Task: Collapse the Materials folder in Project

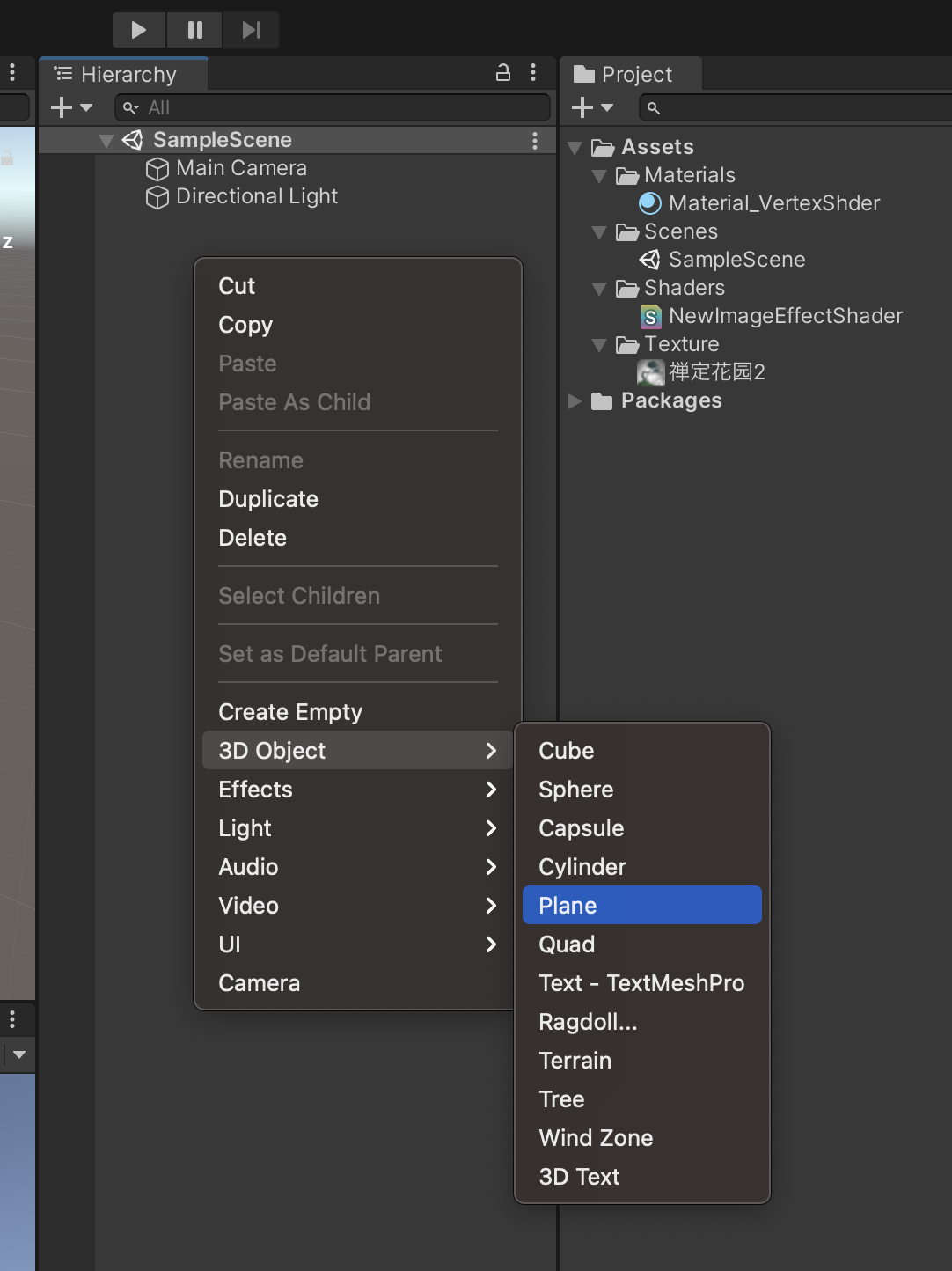Action: tap(600, 175)
